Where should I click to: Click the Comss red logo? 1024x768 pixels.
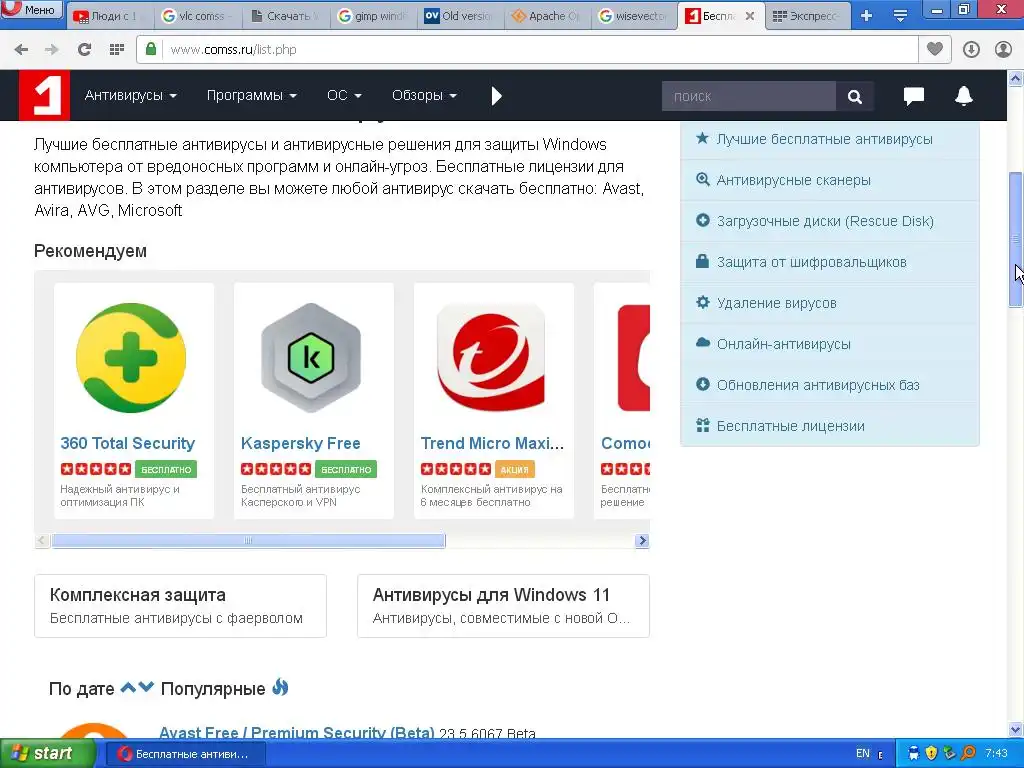tap(44, 95)
